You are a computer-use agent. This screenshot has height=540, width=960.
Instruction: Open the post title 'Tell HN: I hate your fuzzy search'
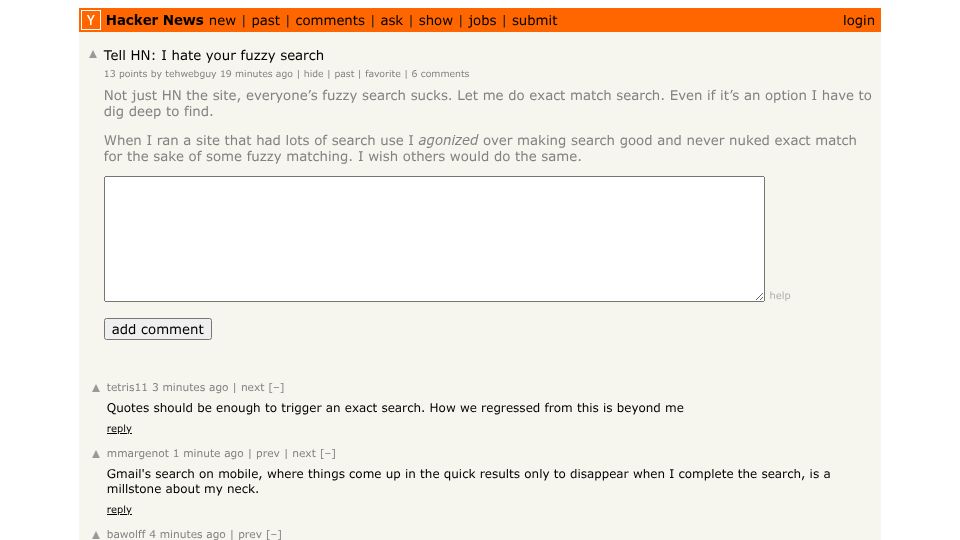pos(214,55)
